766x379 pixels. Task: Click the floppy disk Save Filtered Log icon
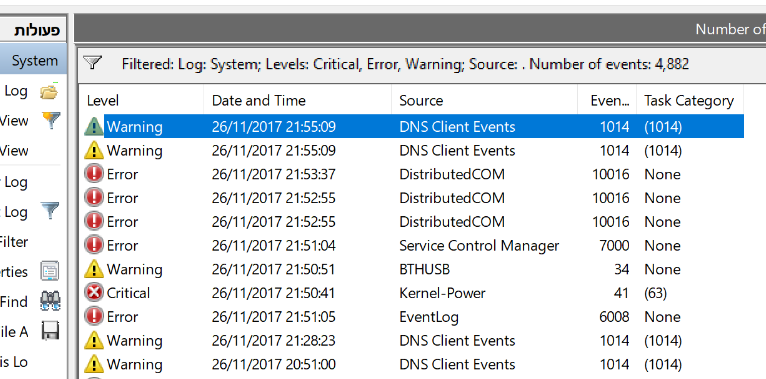point(50,331)
